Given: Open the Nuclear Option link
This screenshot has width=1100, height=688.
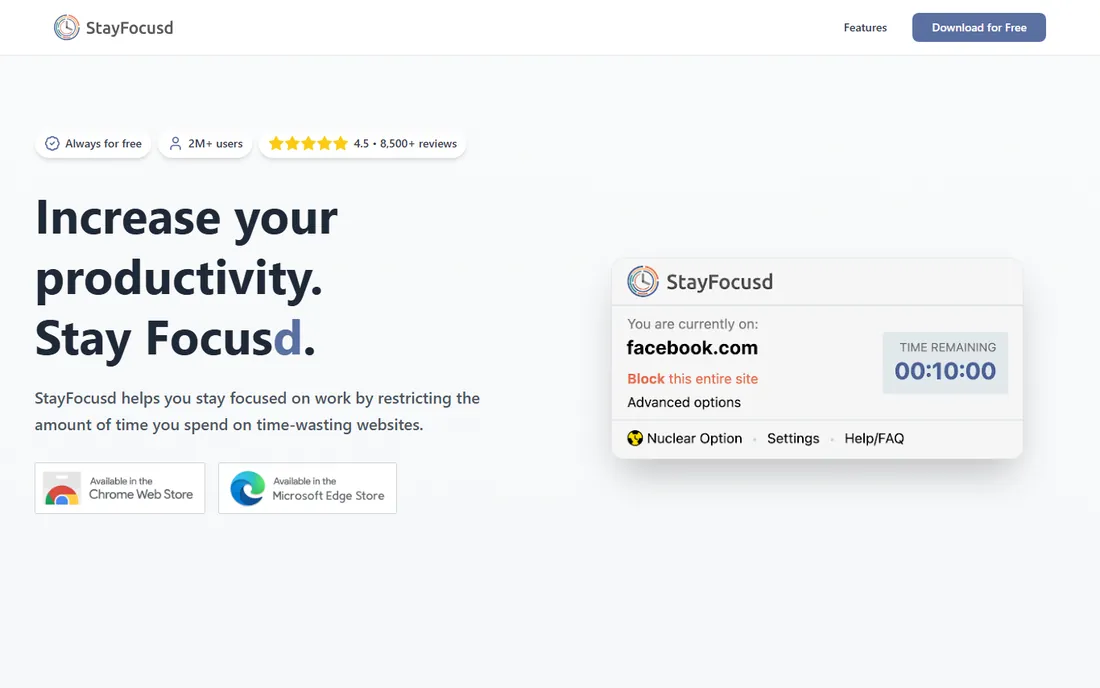Looking at the screenshot, I should tap(694, 438).
